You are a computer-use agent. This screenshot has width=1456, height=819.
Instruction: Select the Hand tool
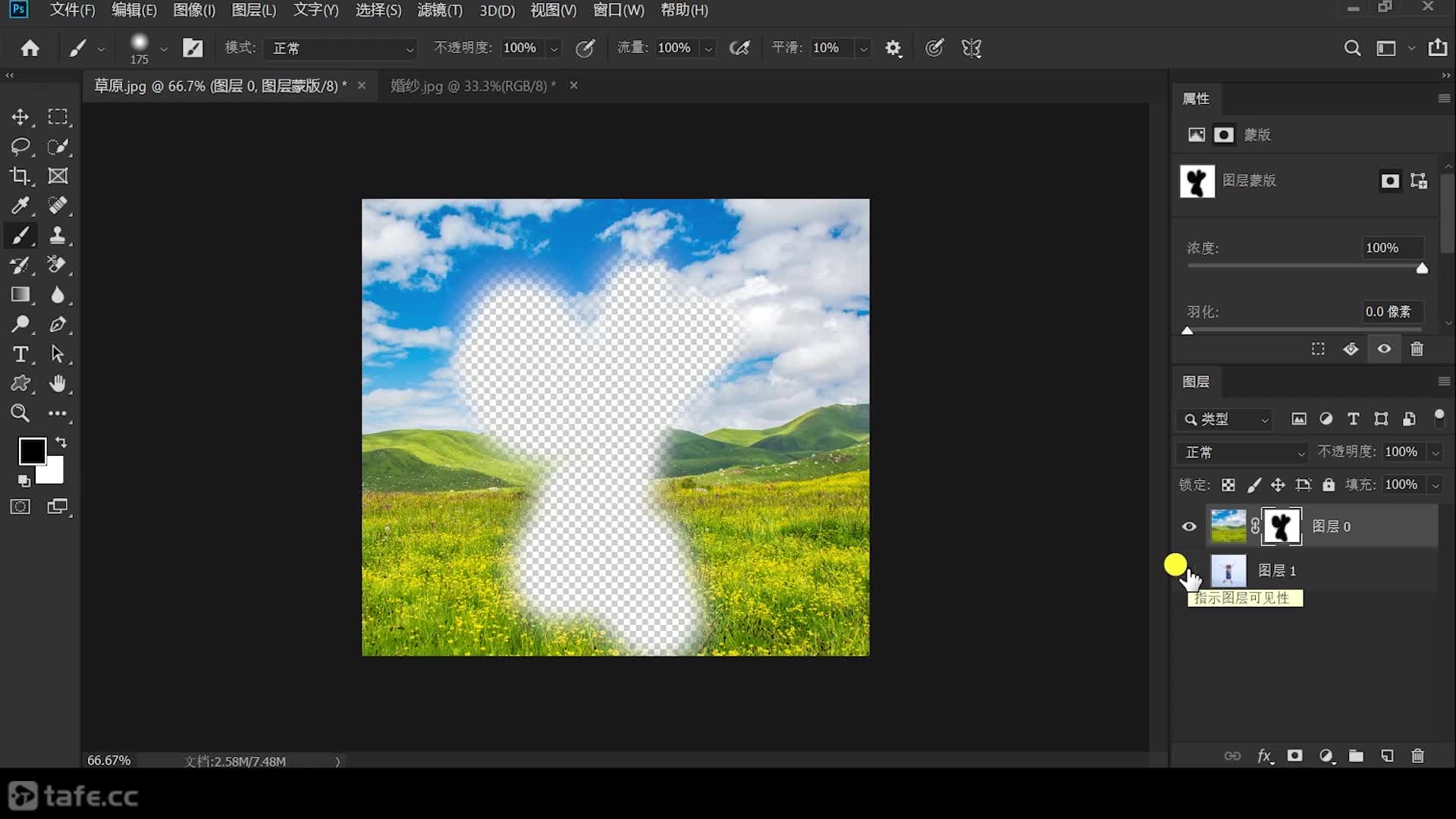58,384
